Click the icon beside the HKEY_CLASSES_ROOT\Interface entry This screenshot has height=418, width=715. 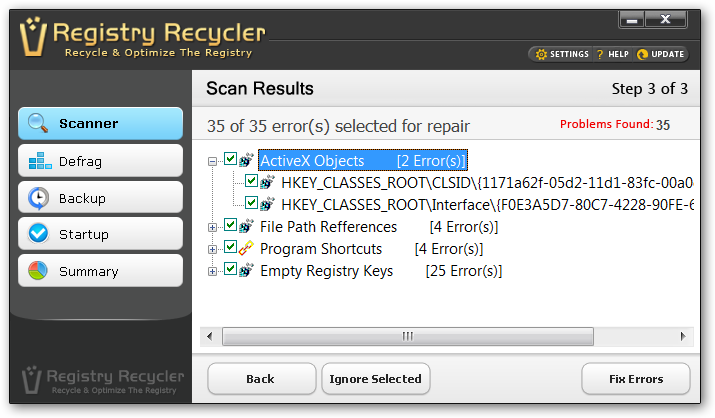coord(267,204)
